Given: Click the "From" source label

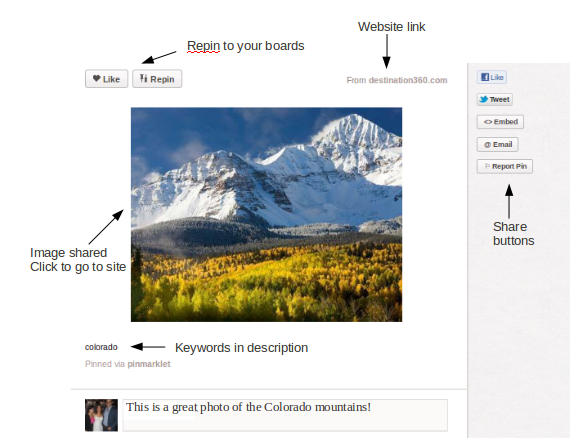Looking at the screenshot, I should (x=356, y=80).
